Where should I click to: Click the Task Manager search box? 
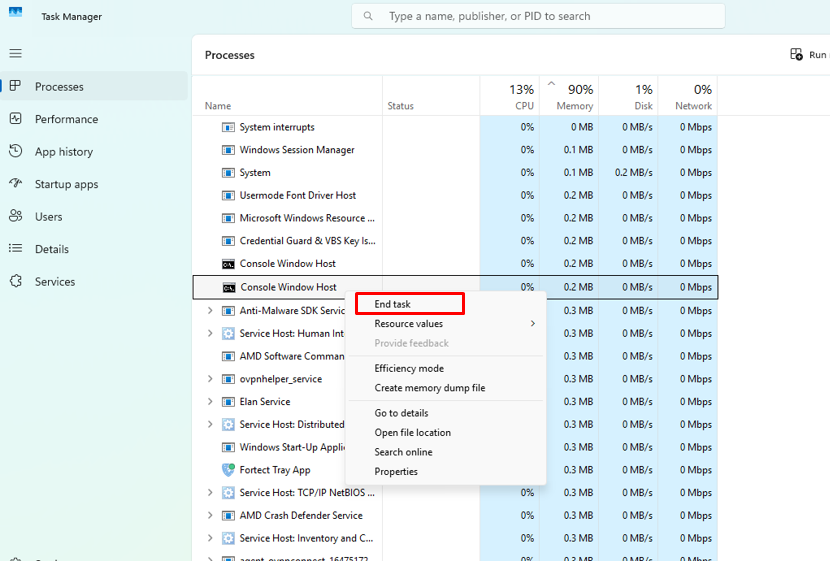click(538, 16)
